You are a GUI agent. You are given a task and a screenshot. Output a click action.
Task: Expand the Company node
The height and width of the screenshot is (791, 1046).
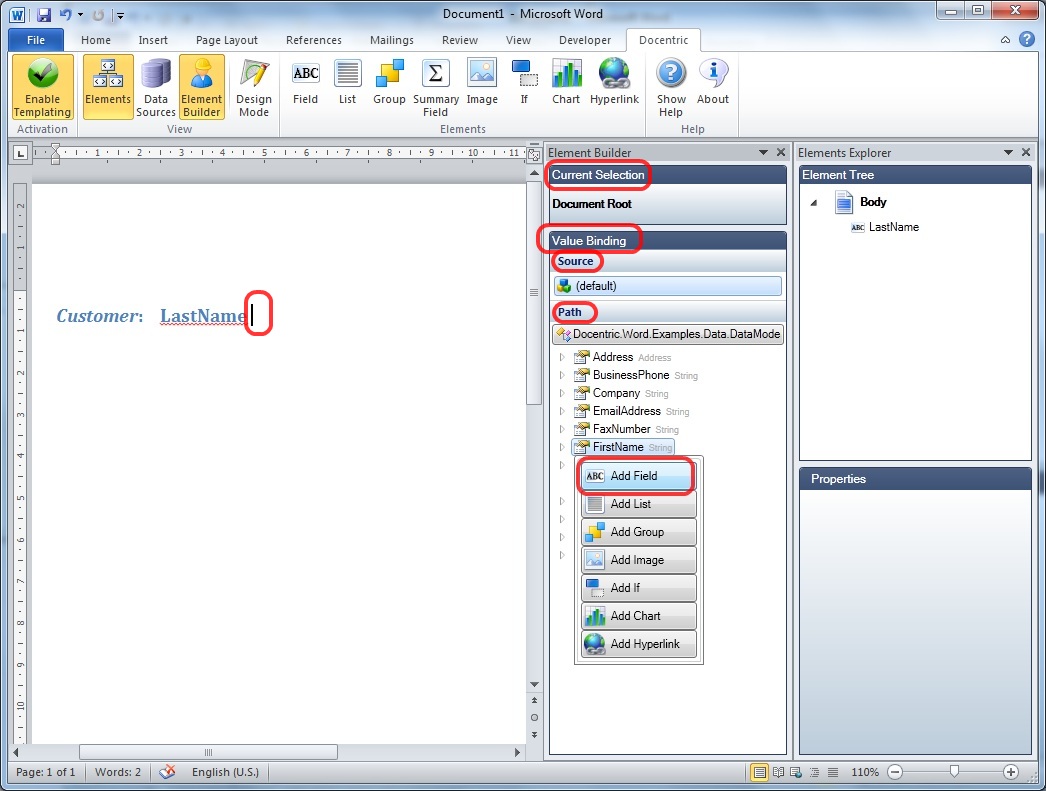562,393
